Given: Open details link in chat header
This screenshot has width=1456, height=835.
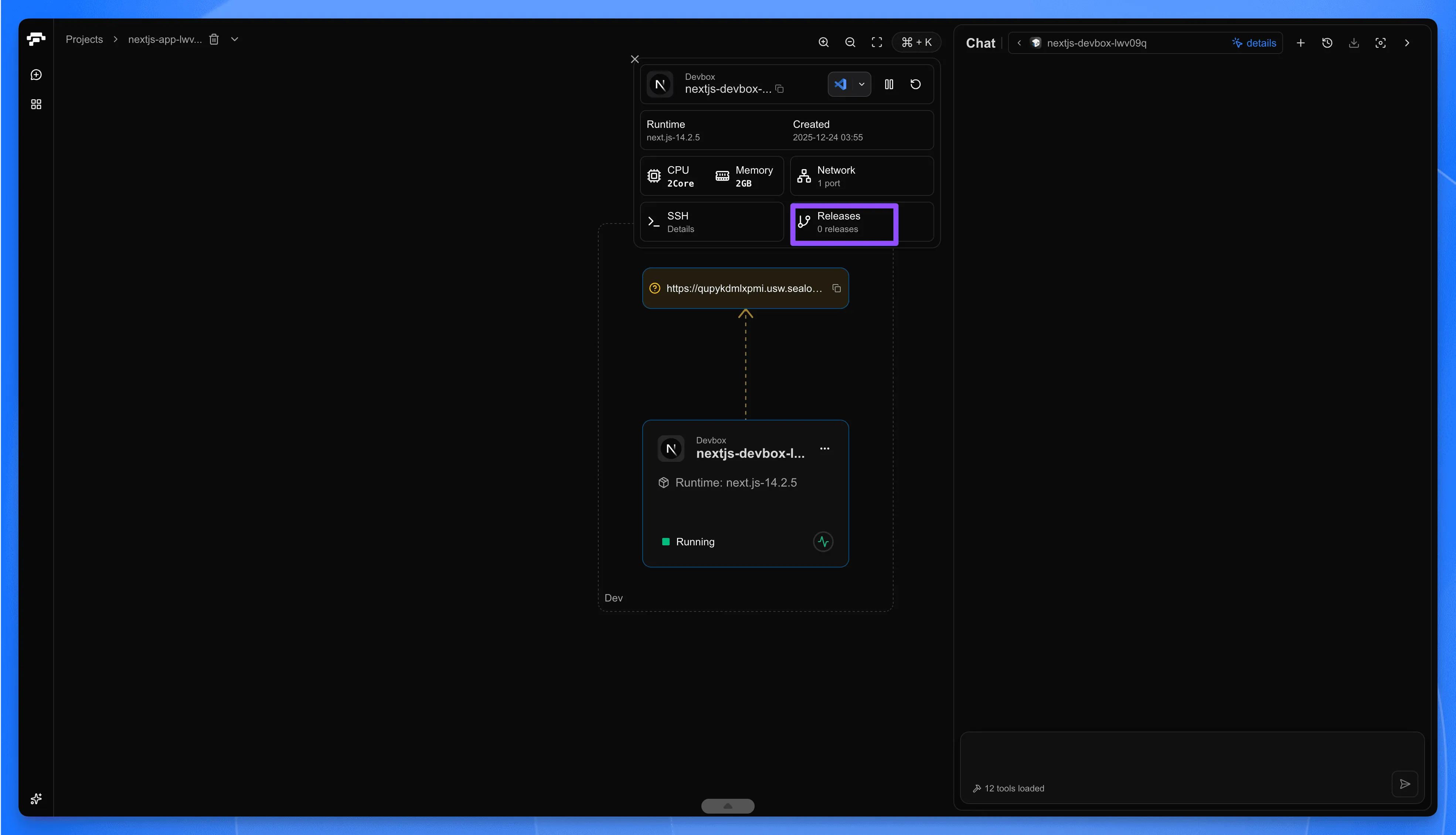Looking at the screenshot, I should click(1254, 43).
